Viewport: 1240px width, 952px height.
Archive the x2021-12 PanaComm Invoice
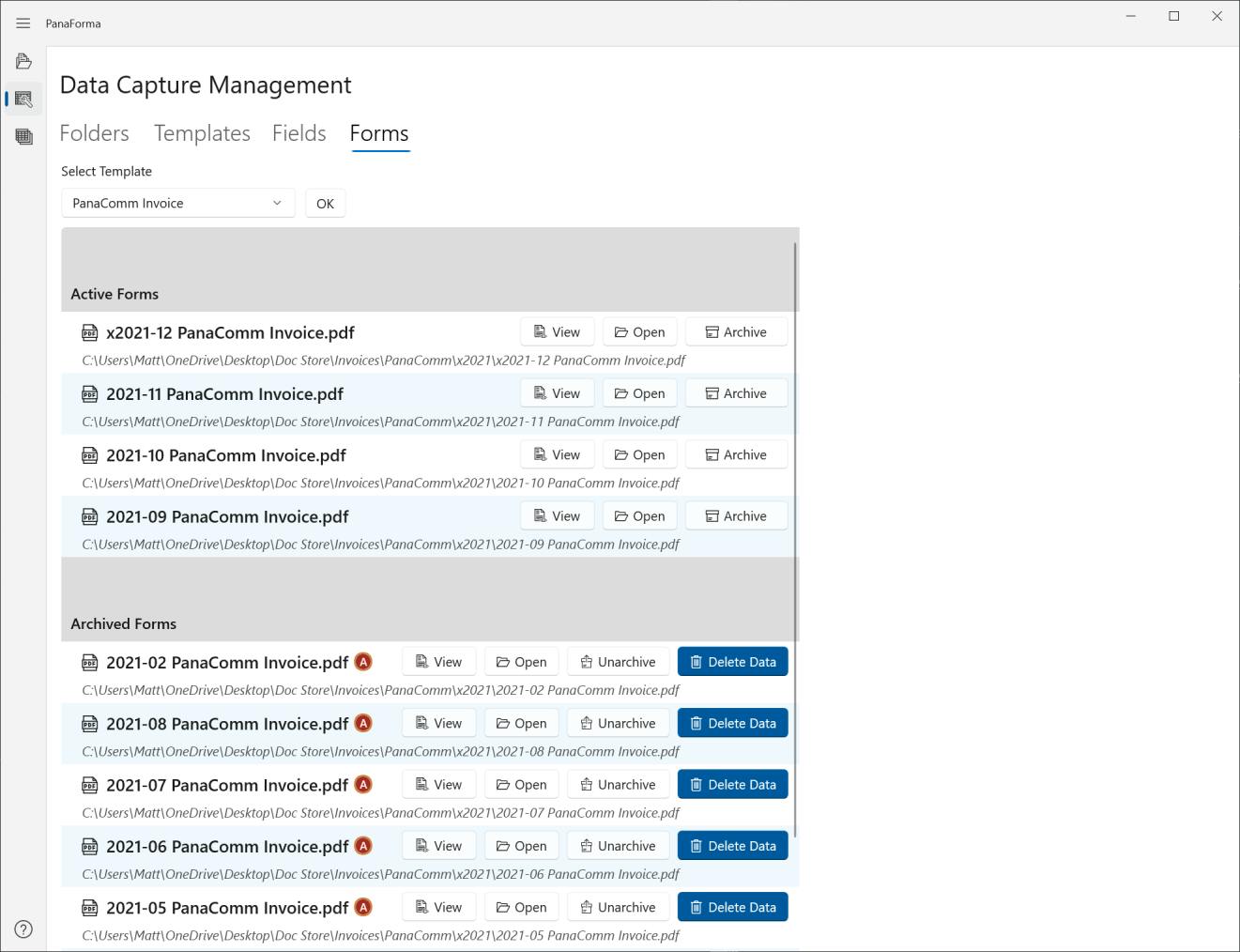[736, 332]
